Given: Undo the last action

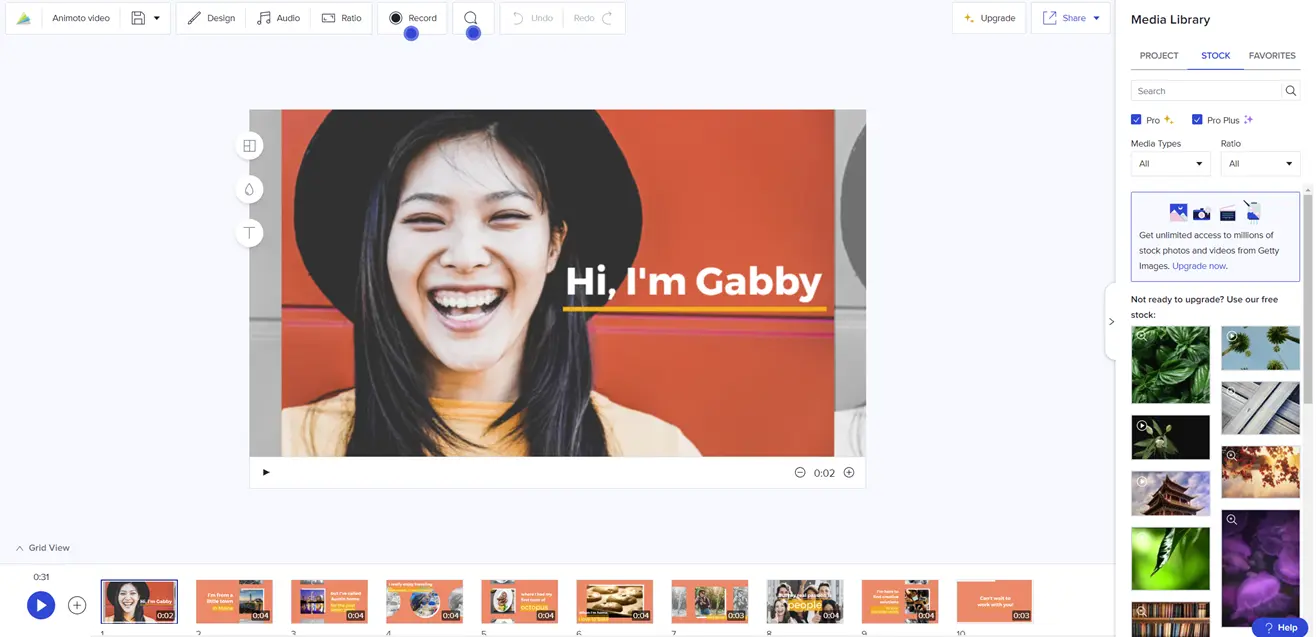Looking at the screenshot, I should [x=532, y=18].
